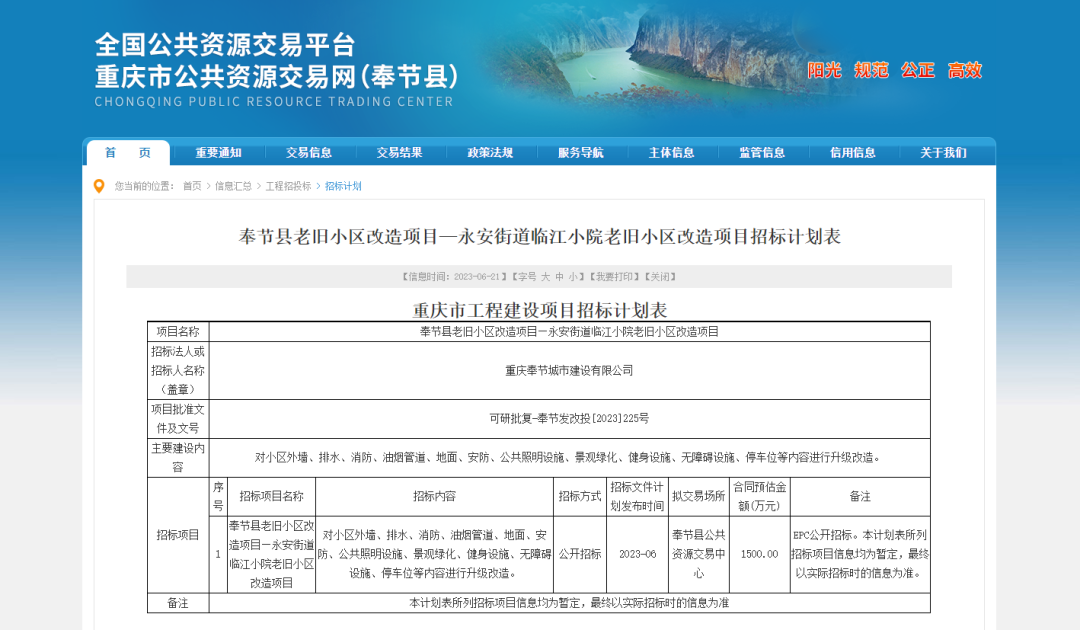Click the 合同预估金额(万元) column header
The image size is (1080, 630).
click(760, 496)
